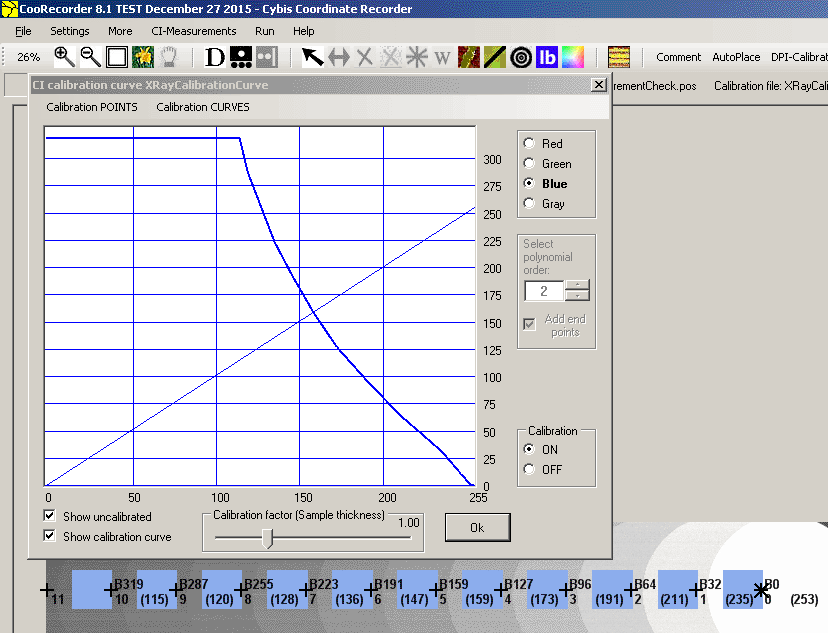Click the zoom in magnifier icon

(x=64, y=57)
